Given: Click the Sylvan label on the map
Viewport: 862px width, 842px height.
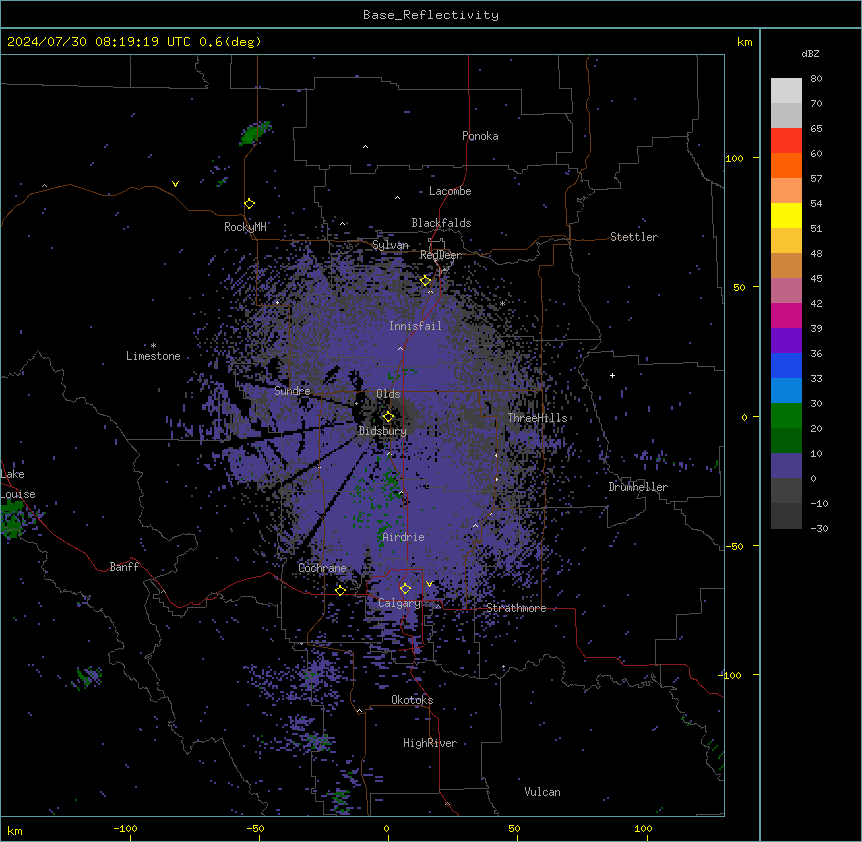Looking at the screenshot, I should click(390, 245).
